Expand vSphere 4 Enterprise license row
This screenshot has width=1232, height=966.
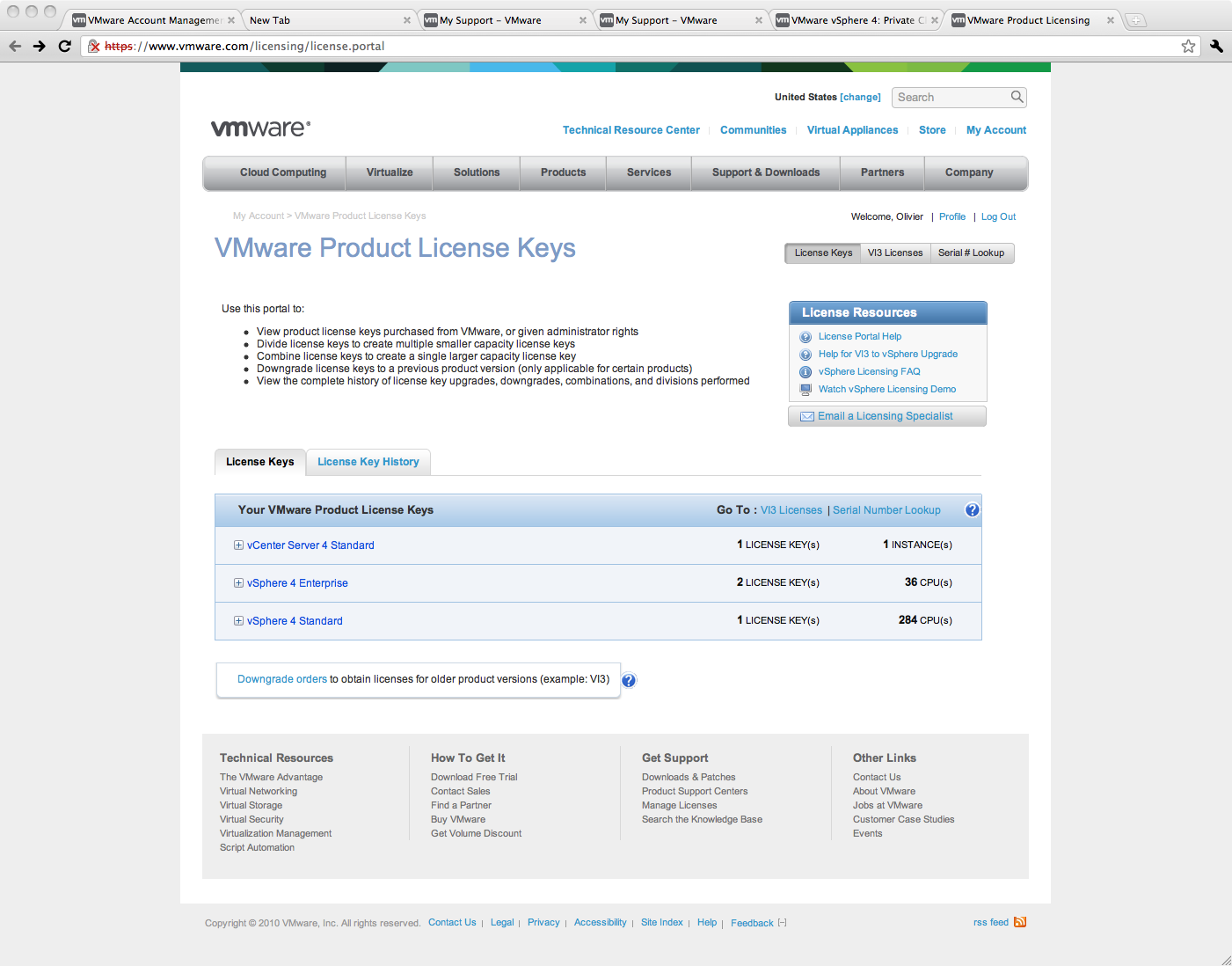(x=238, y=583)
